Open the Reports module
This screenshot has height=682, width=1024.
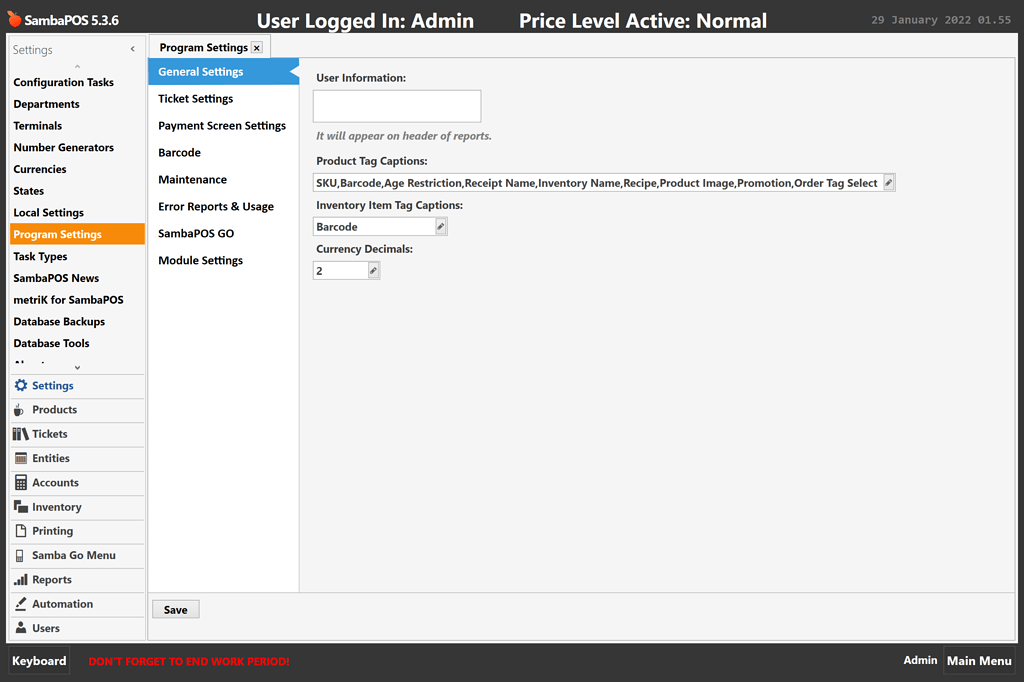[x=78, y=579]
